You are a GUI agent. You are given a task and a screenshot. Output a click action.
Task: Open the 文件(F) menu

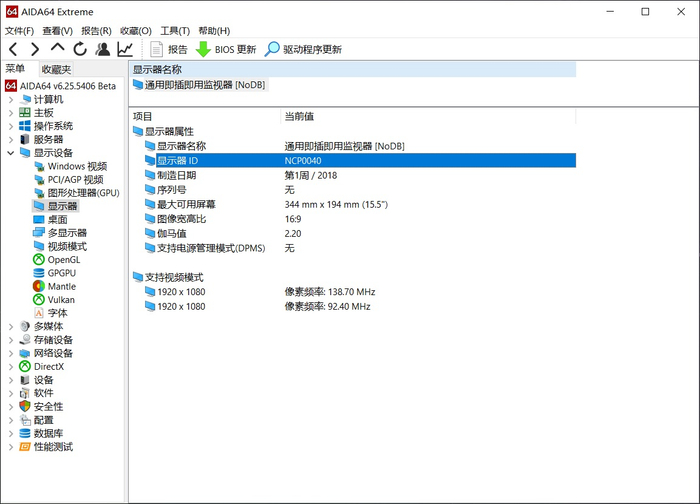19,31
